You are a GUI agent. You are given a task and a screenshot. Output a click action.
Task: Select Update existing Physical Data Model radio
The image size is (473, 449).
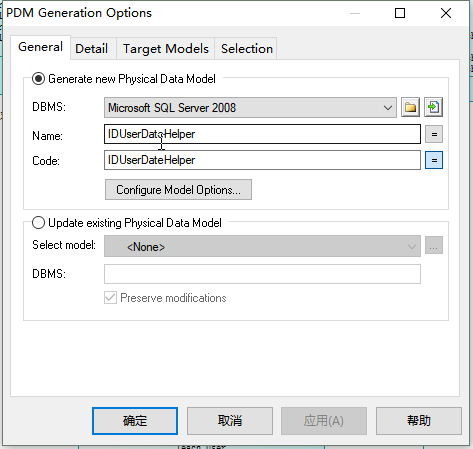pyautogui.click(x=38, y=223)
